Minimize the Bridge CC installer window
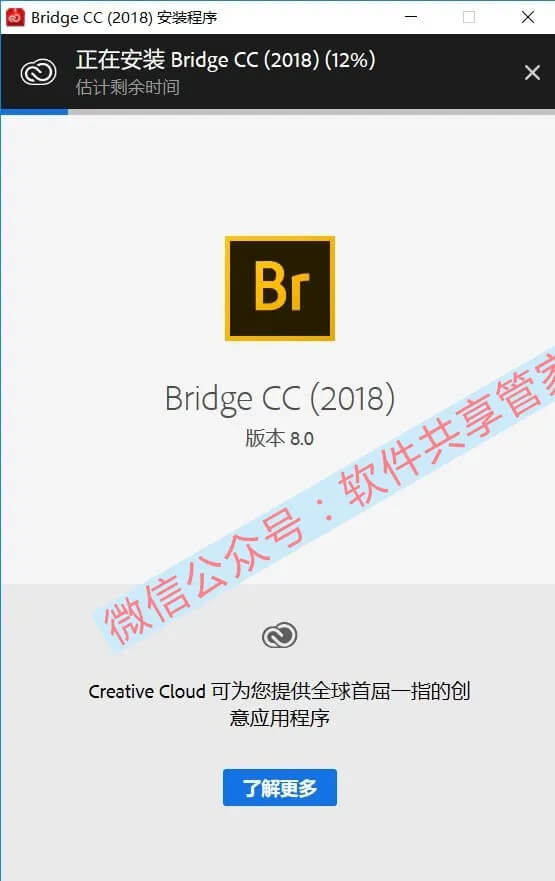 click(x=411, y=17)
